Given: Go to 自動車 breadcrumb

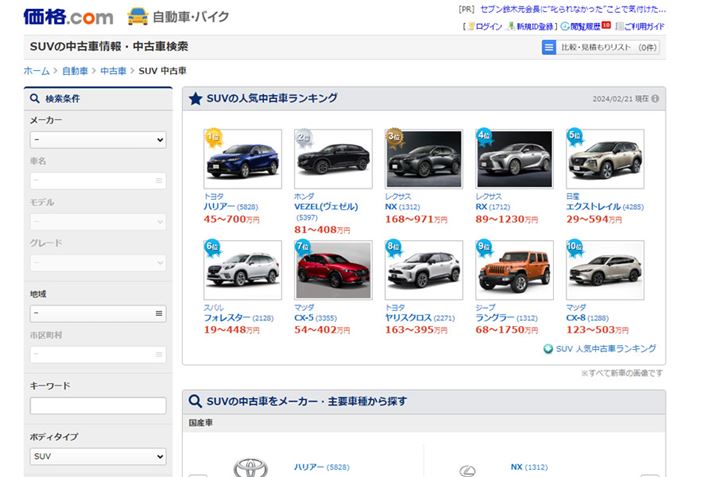Looking at the screenshot, I should point(75,71).
